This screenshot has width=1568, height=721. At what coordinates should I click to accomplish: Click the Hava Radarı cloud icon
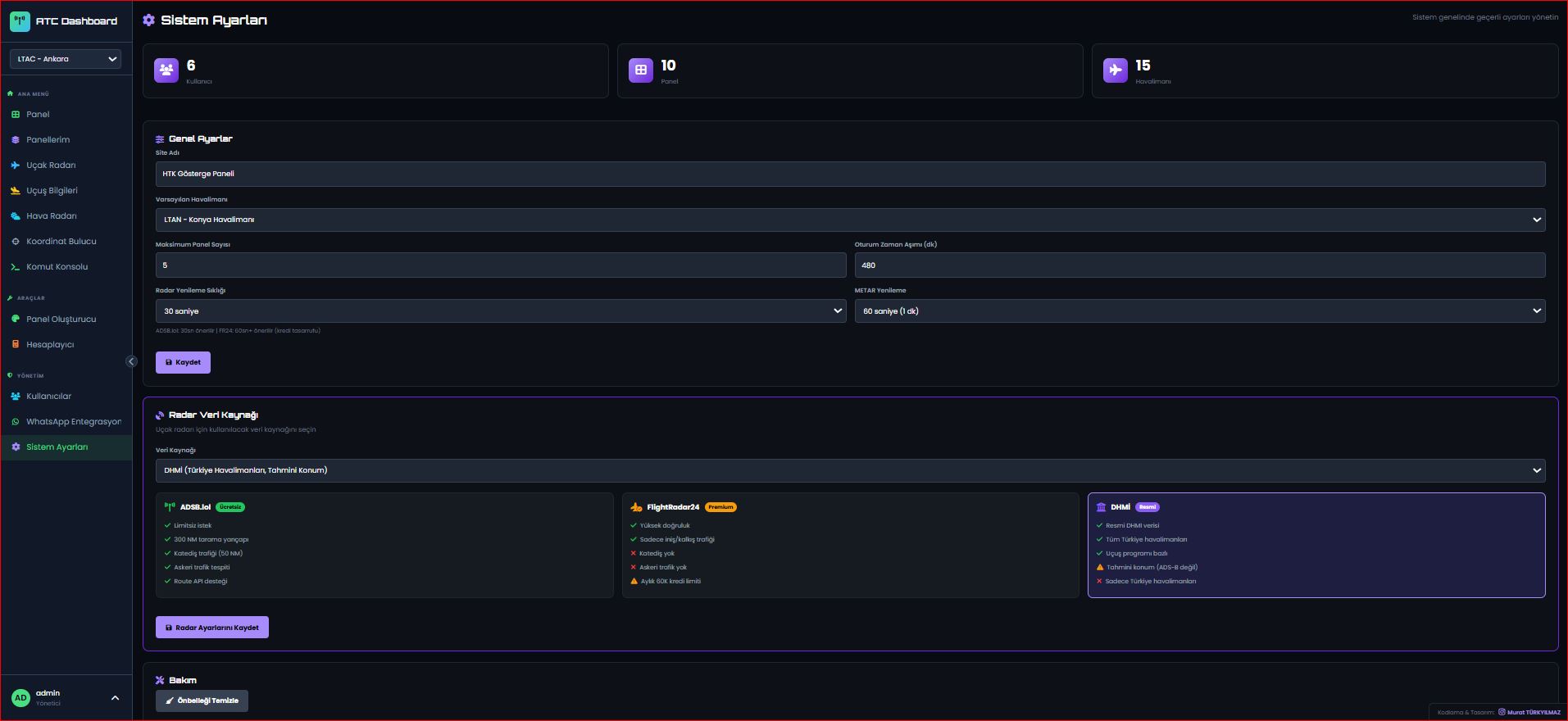16,216
